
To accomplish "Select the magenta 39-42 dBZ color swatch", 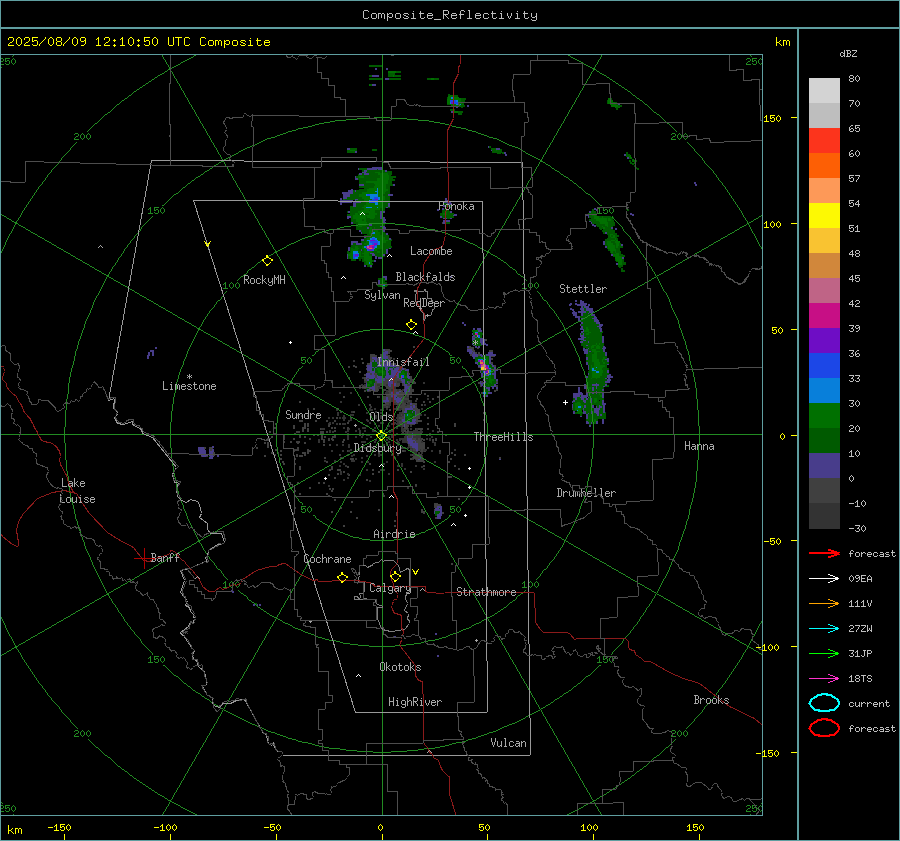I will (824, 316).
